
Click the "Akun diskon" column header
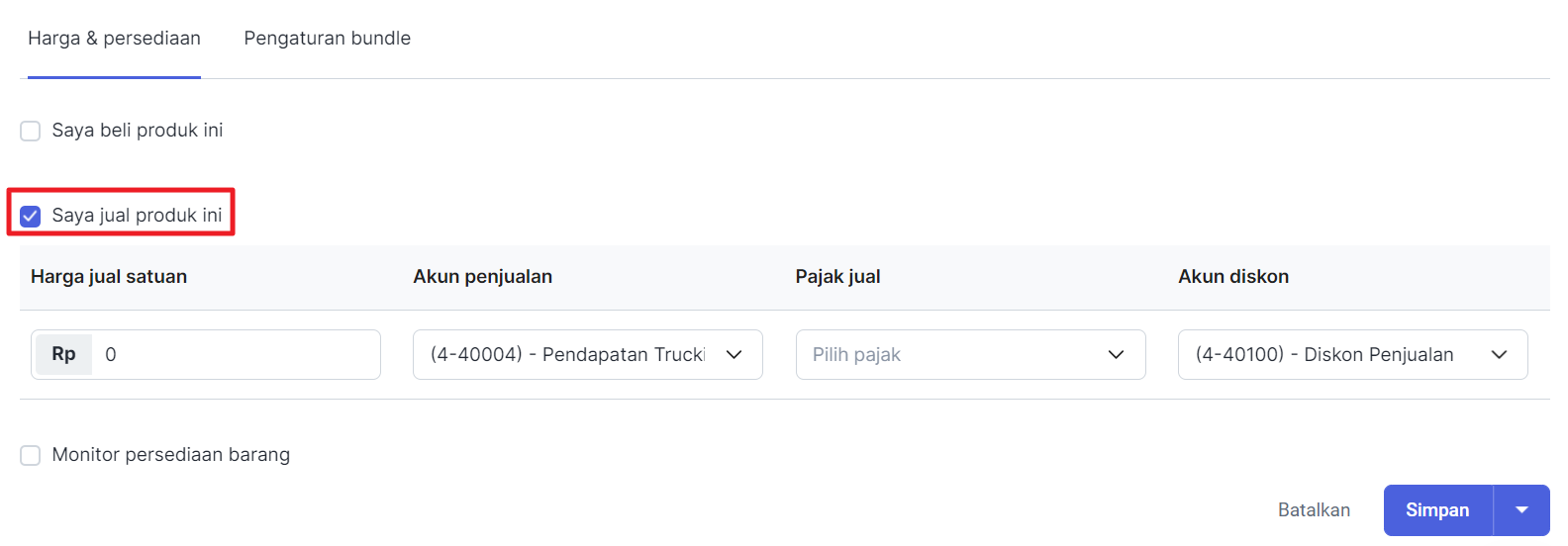(x=1232, y=277)
